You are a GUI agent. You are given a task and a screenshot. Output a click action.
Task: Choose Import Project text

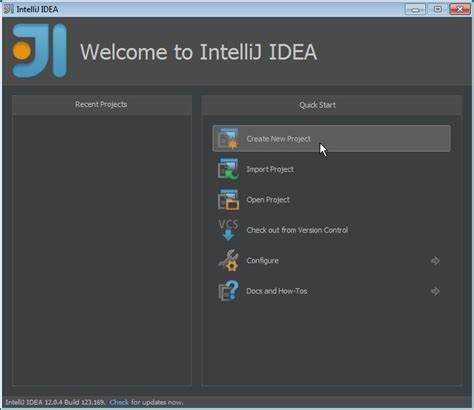point(270,169)
